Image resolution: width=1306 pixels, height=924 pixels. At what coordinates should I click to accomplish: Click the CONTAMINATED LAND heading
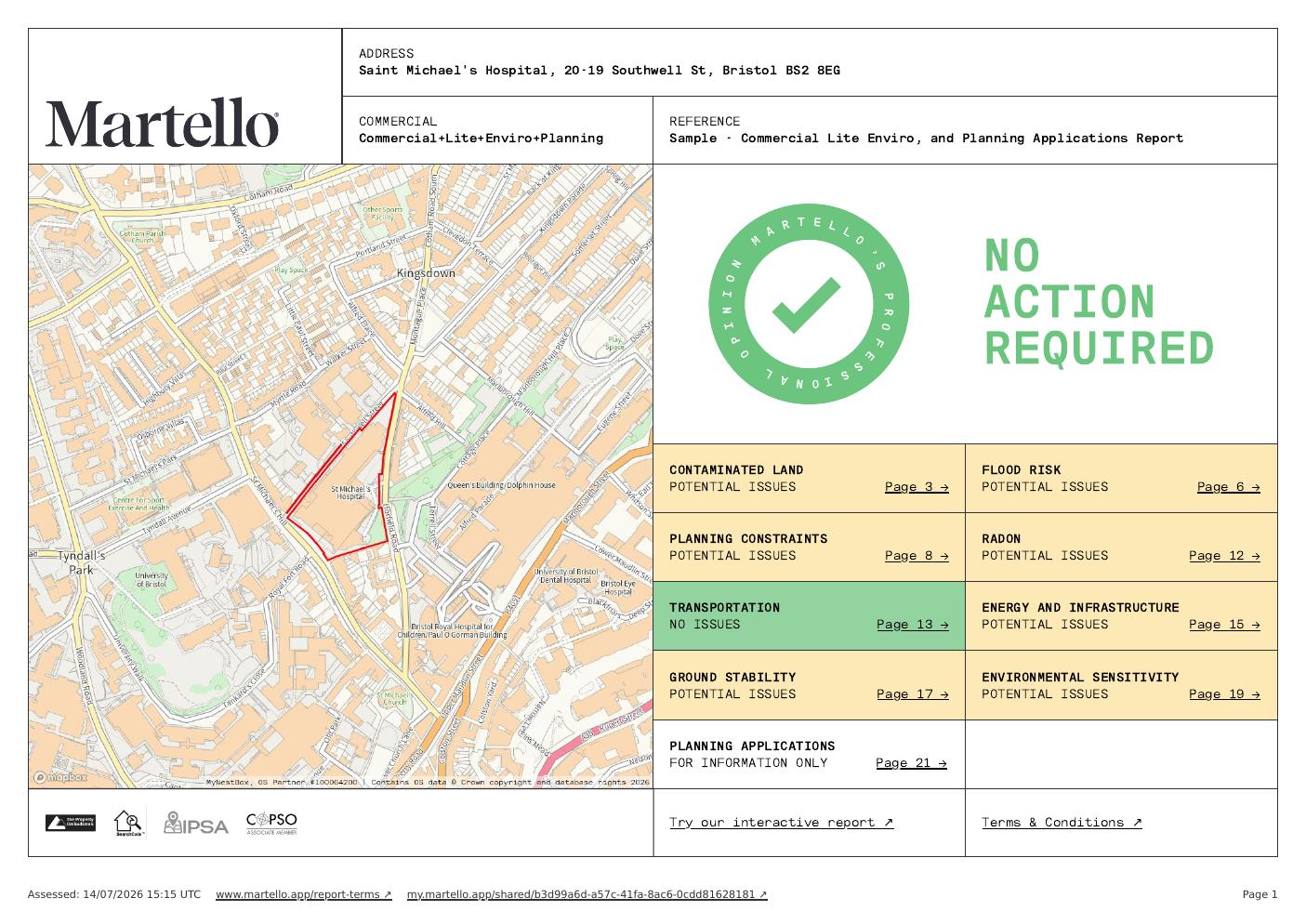[736, 469]
